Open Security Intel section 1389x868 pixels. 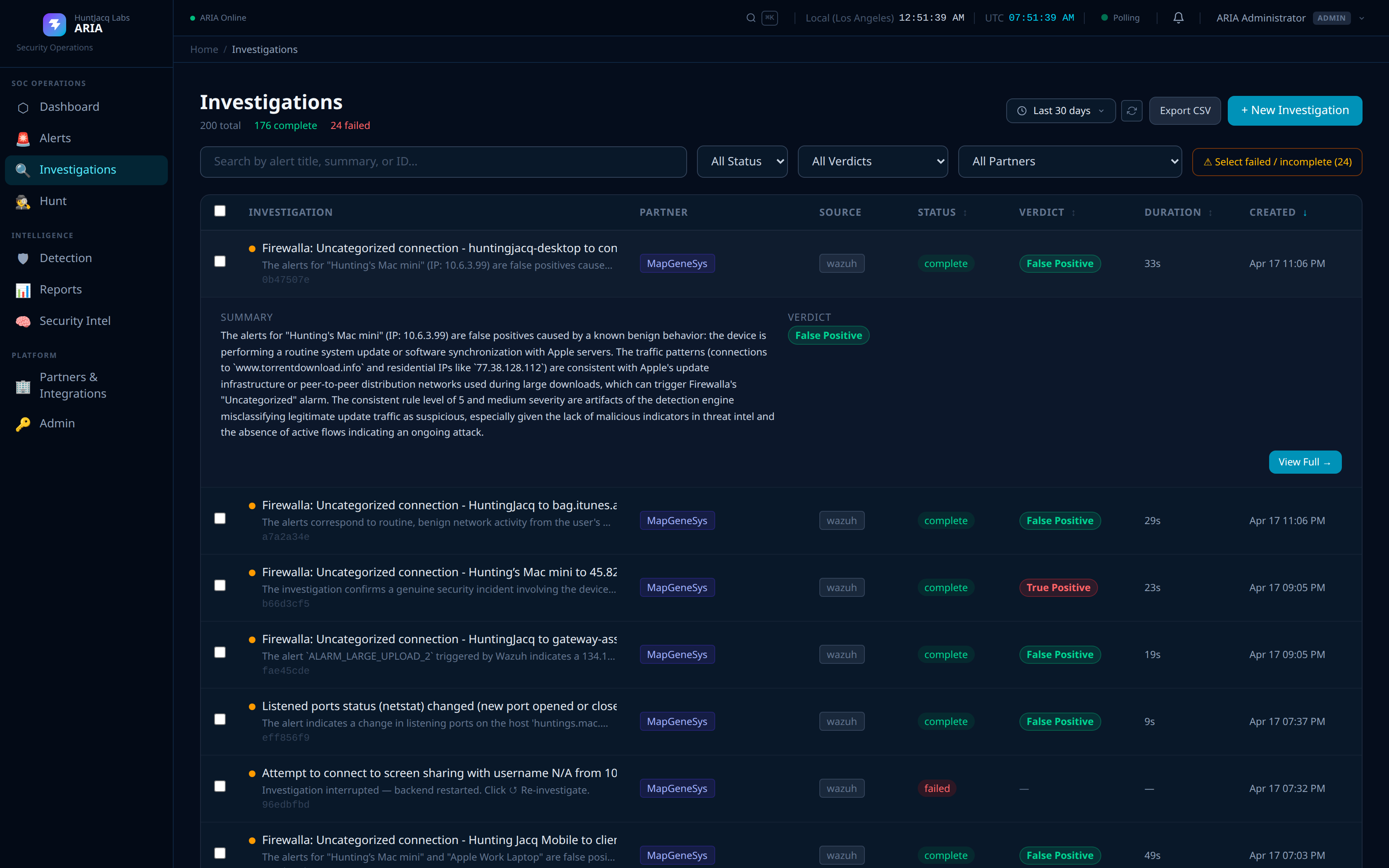[86, 321]
